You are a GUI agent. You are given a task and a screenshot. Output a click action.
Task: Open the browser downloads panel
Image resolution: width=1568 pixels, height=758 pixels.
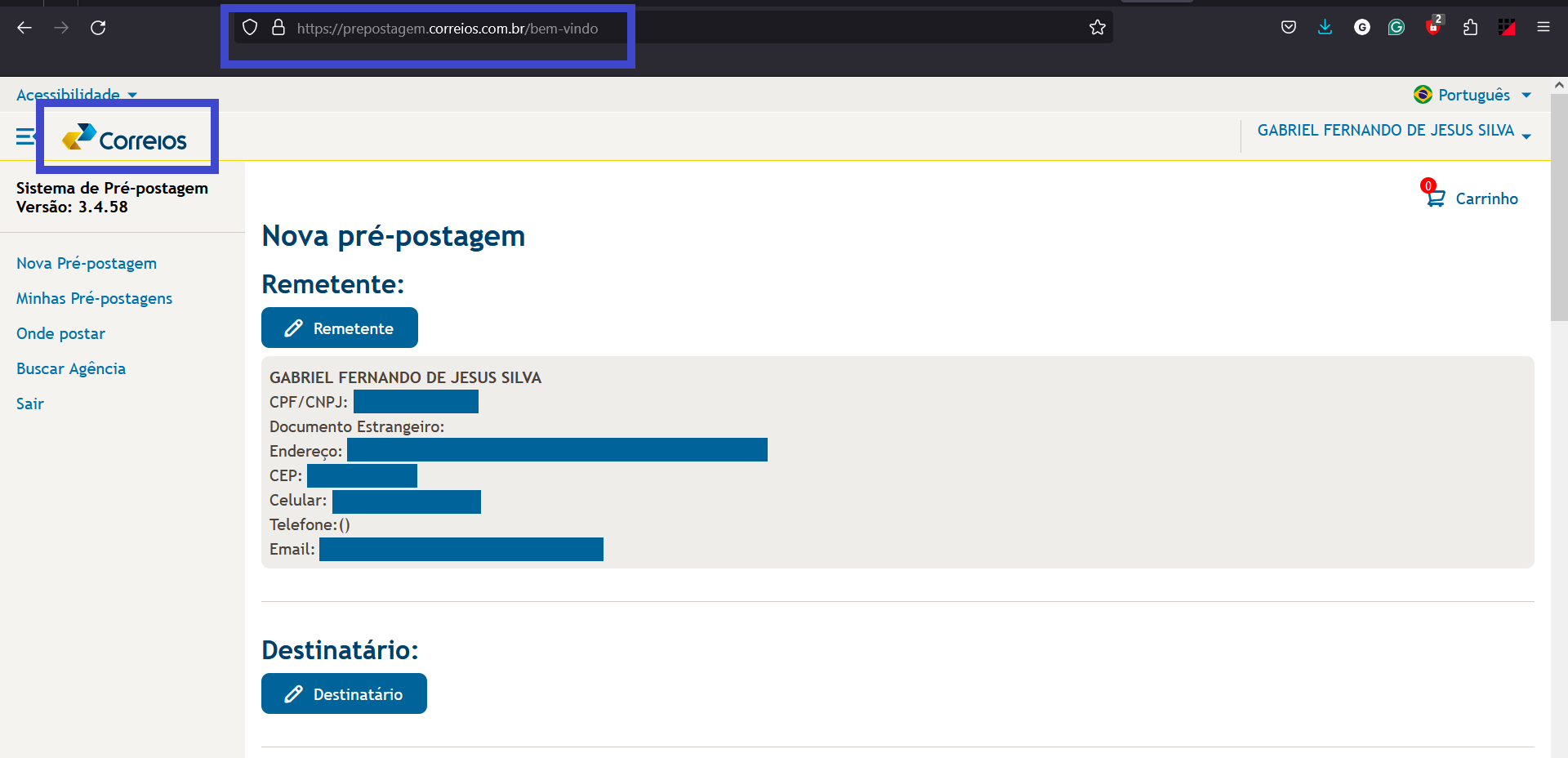pyautogui.click(x=1325, y=28)
